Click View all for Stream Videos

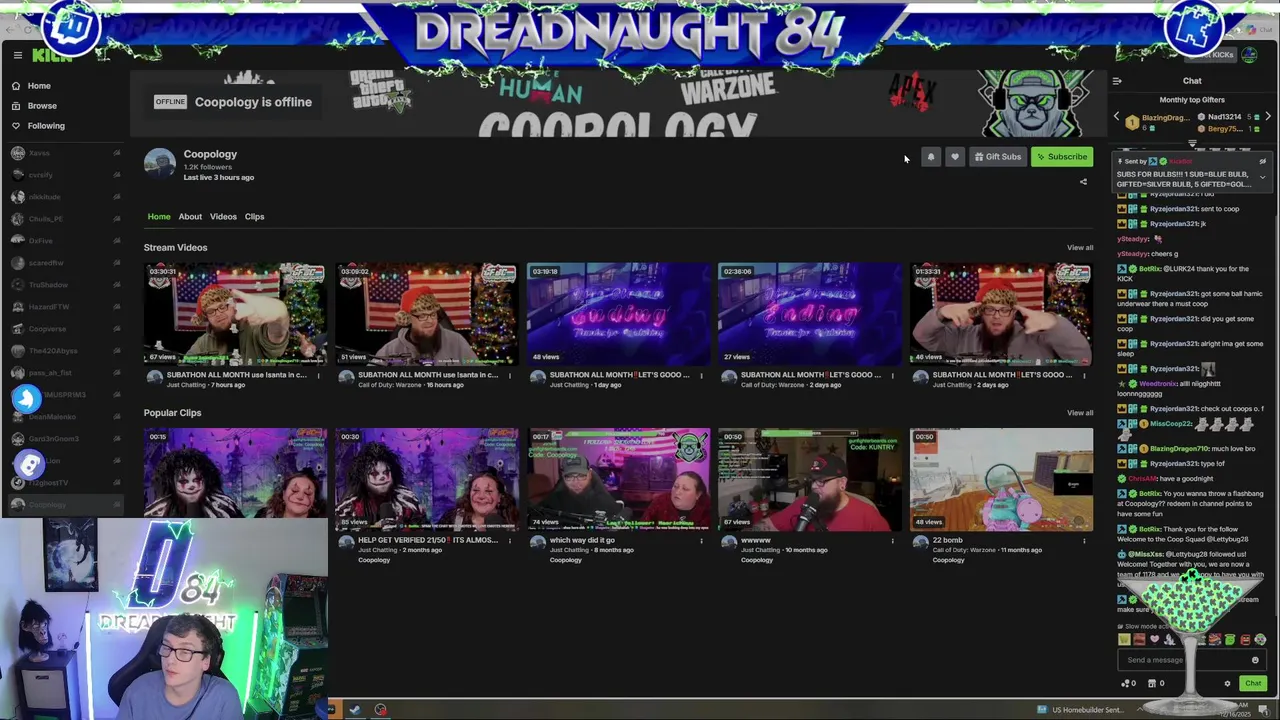coord(1080,248)
